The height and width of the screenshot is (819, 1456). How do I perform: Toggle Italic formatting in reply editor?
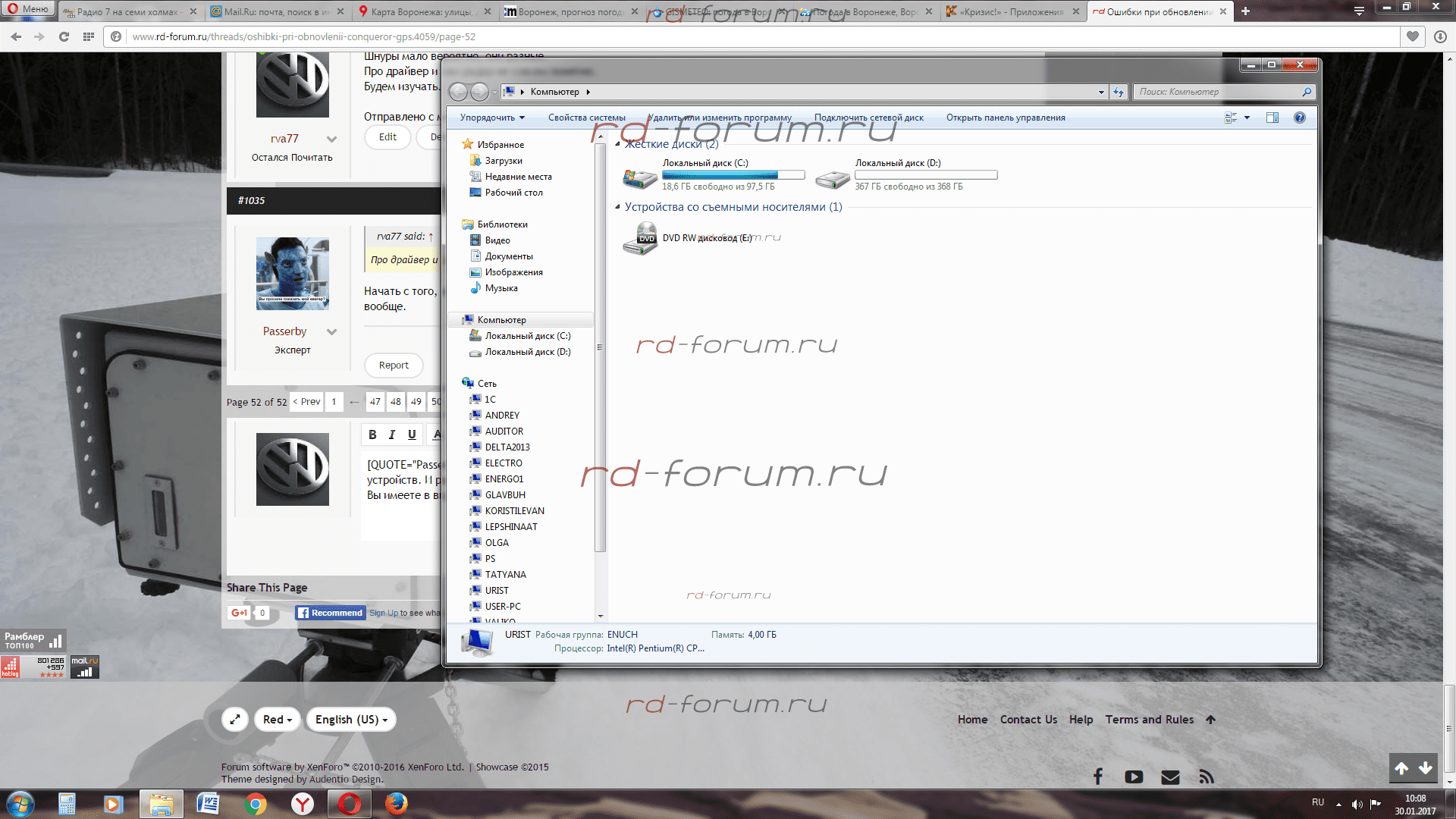tap(392, 435)
